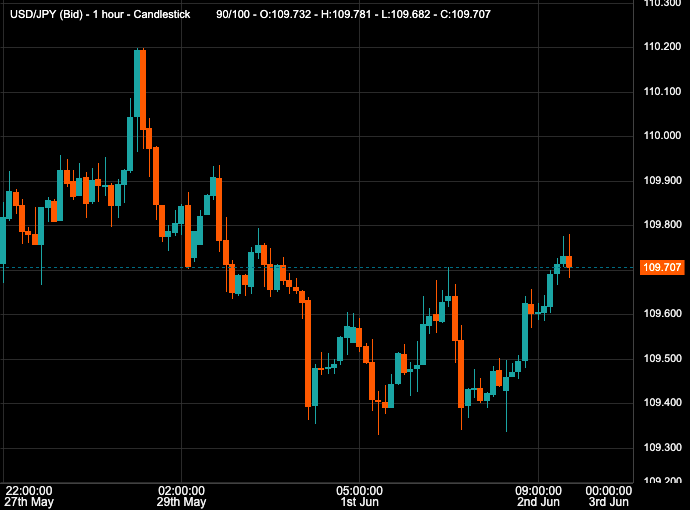Click the orange 109.707 current price tag
The image size is (690, 510).
(662, 267)
